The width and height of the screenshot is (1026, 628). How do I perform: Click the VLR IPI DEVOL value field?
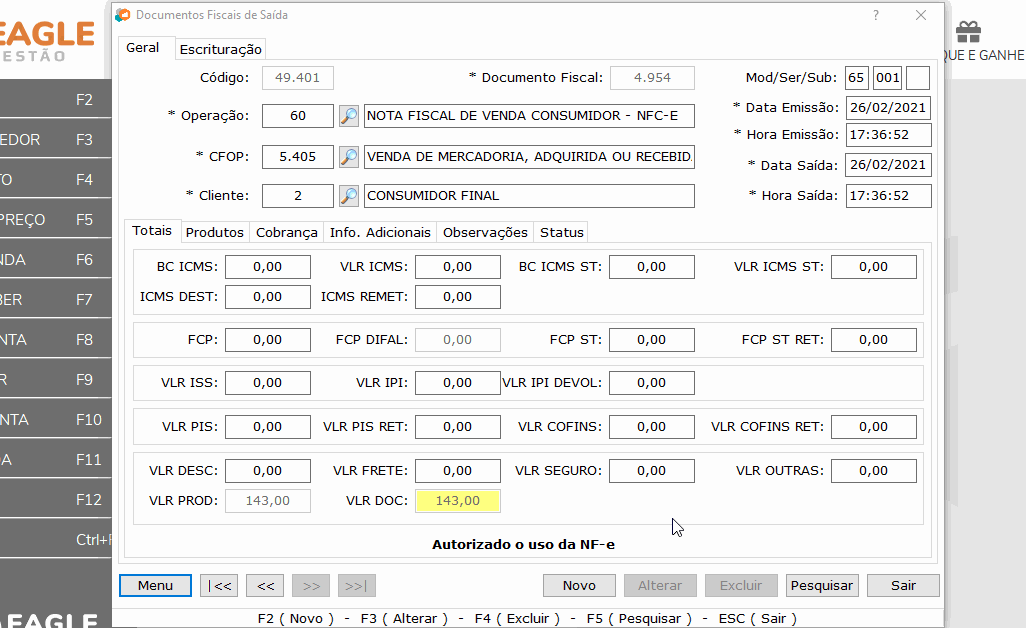tap(652, 383)
